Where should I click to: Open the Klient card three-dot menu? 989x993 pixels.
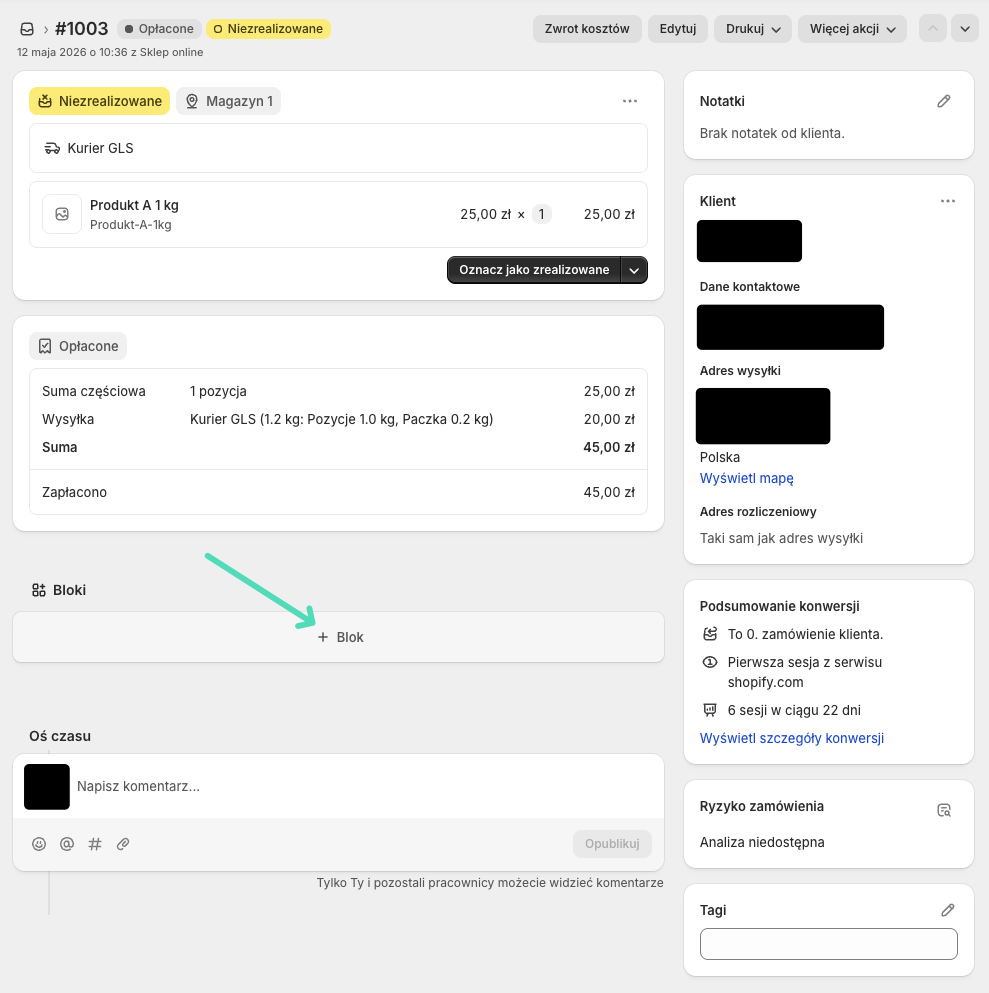(x=947, y=201)
